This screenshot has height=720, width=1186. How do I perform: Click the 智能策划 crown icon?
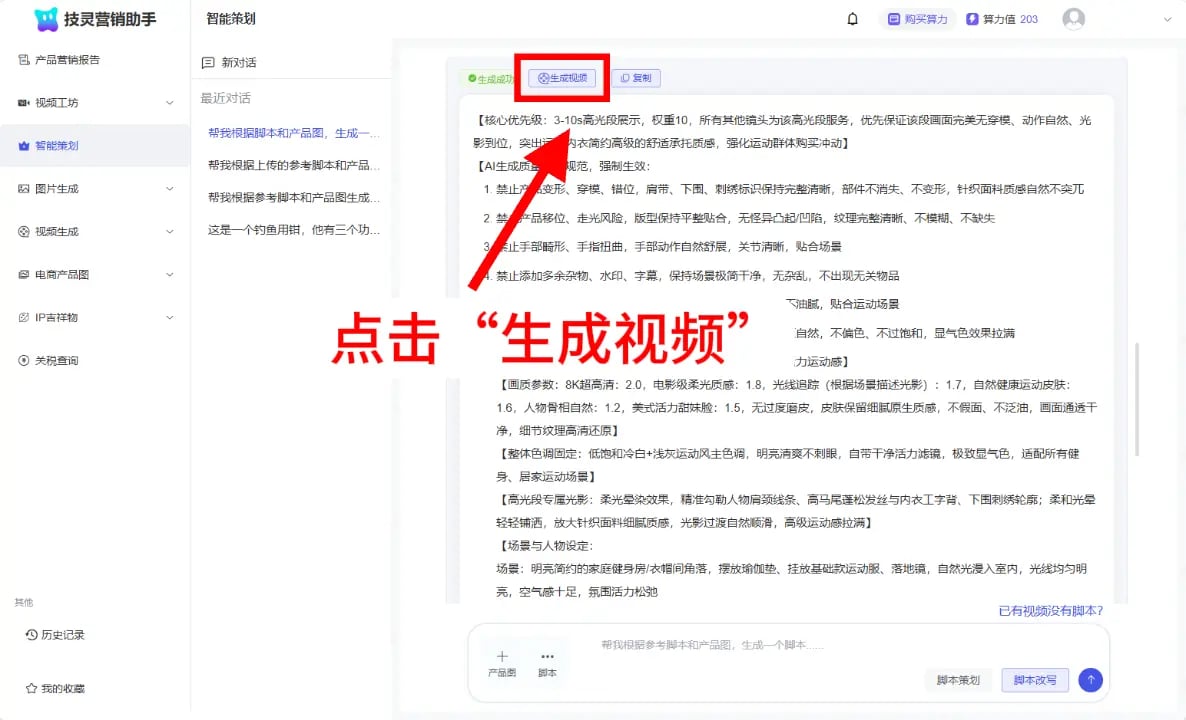pos(23,145)
